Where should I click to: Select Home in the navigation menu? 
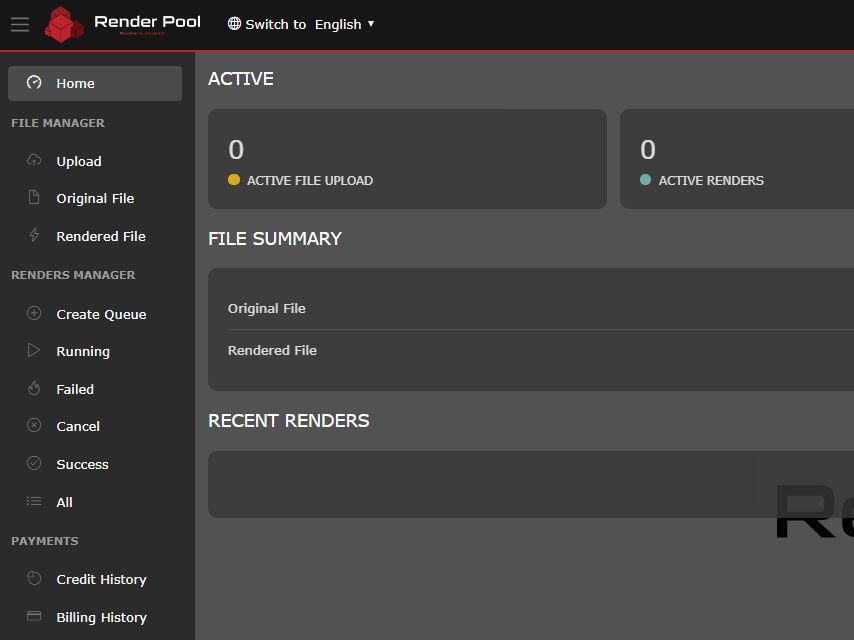[x=75, y=83]
